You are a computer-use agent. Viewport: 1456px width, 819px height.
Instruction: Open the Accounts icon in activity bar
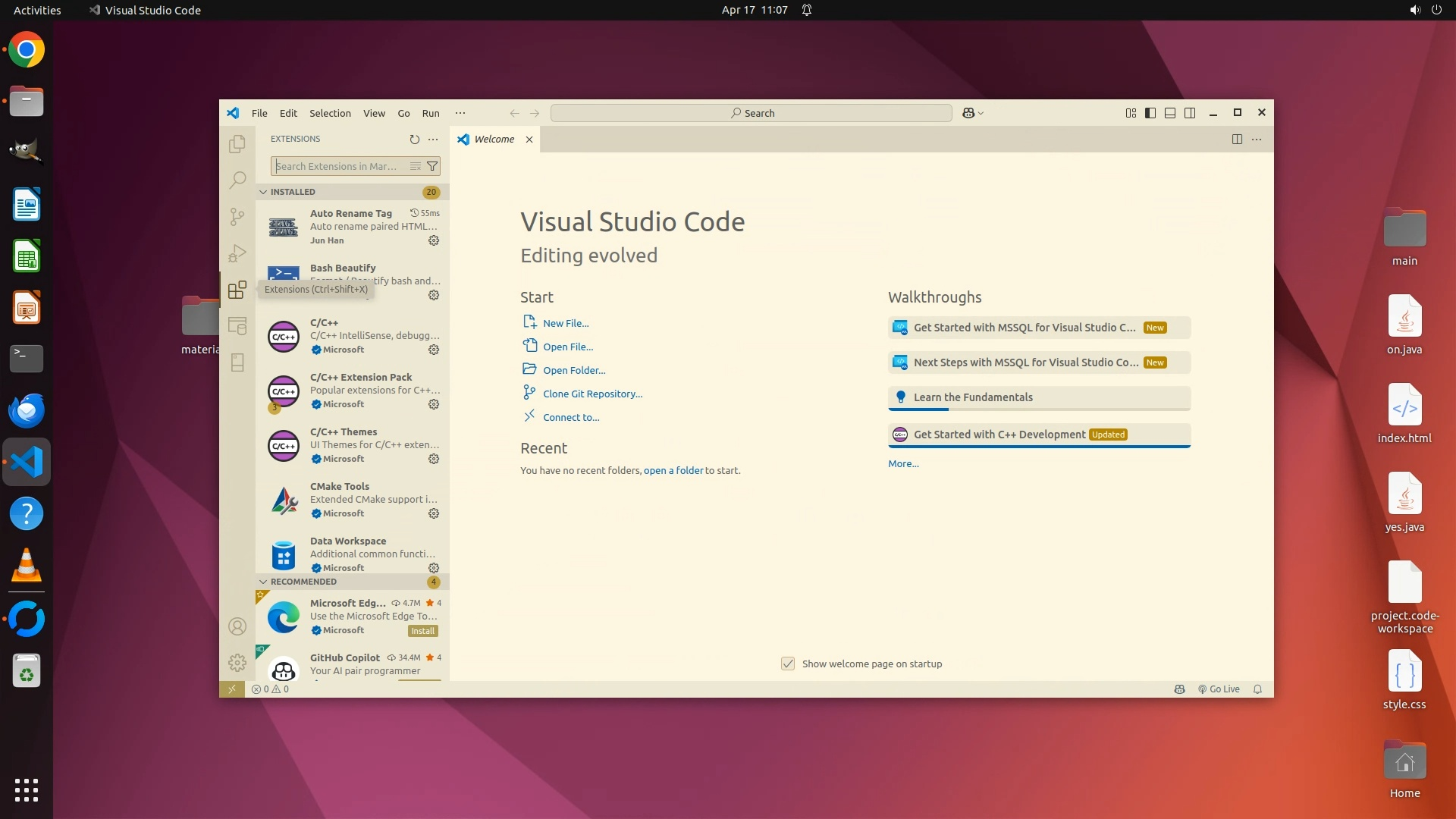[237, 626]
